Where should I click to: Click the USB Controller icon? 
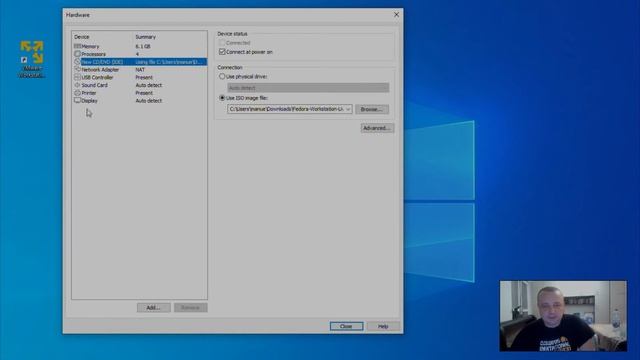[x=78, y=77]
